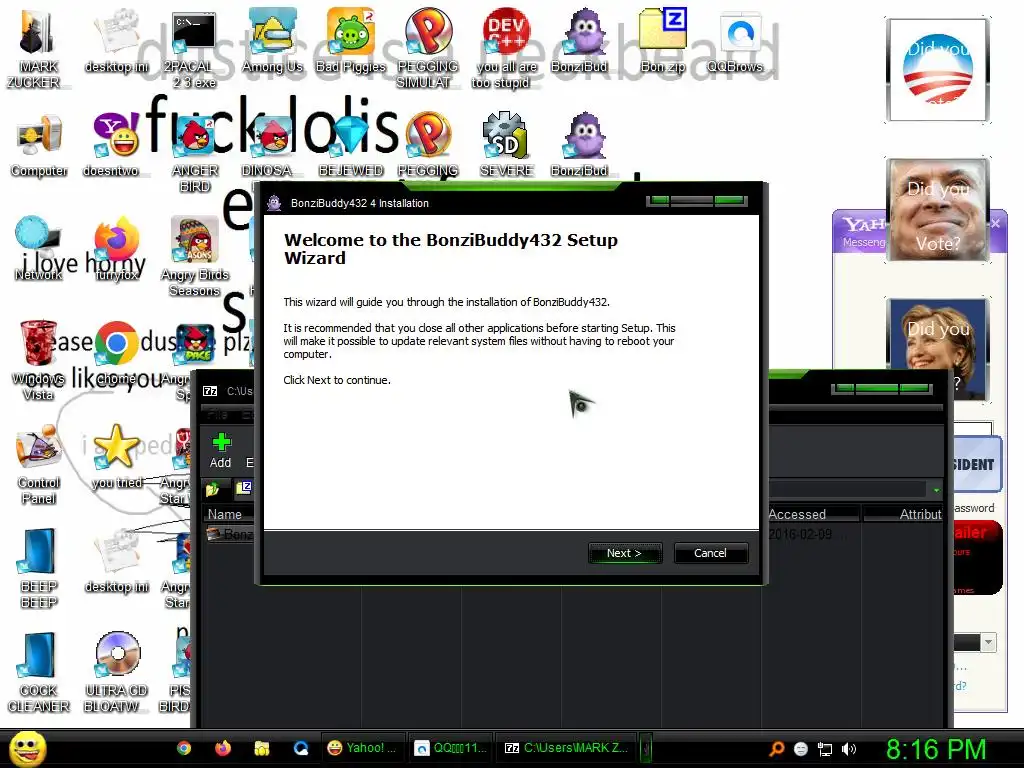Open the 7-Zip address bar dropdown arrow
The height and width of the screenshot is (768, 1024).
point(936,489)
